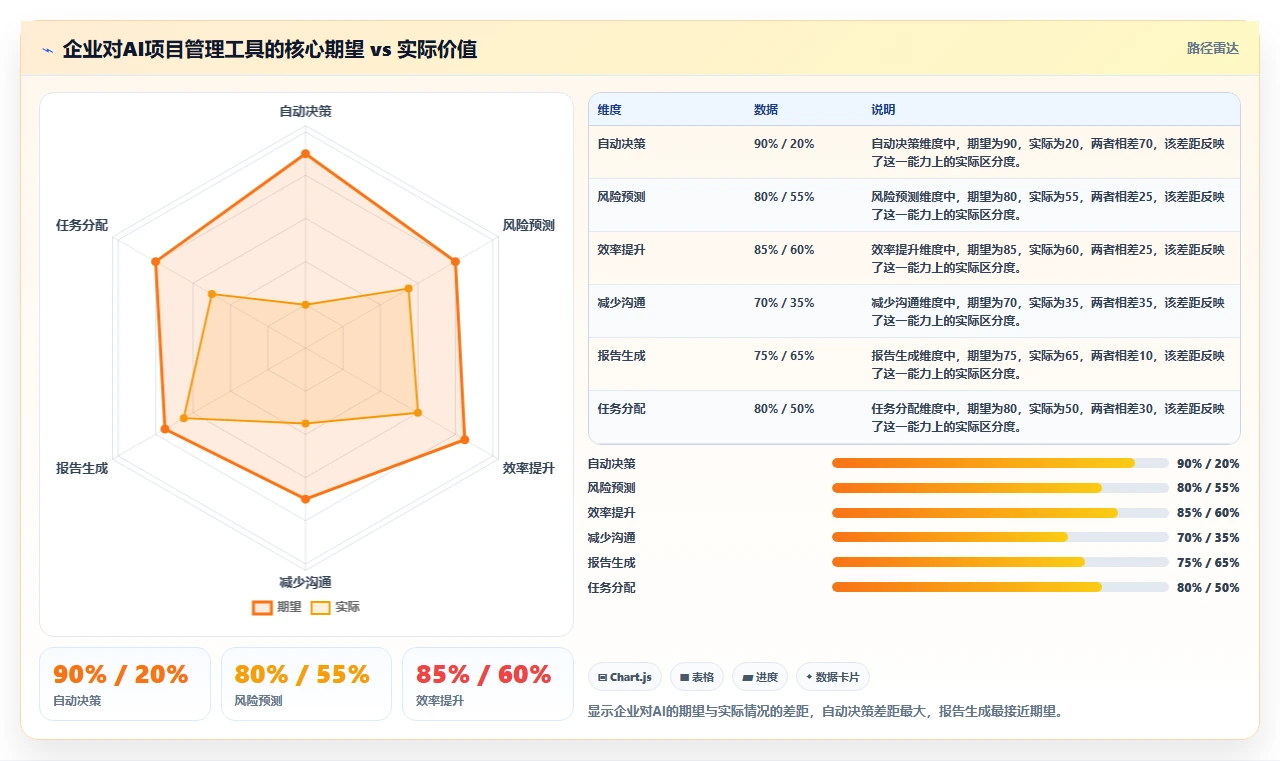1280x761 pixels.
Task: Click the 期望 data point on 效率提升 axis
Action: (x=464, y=440)
